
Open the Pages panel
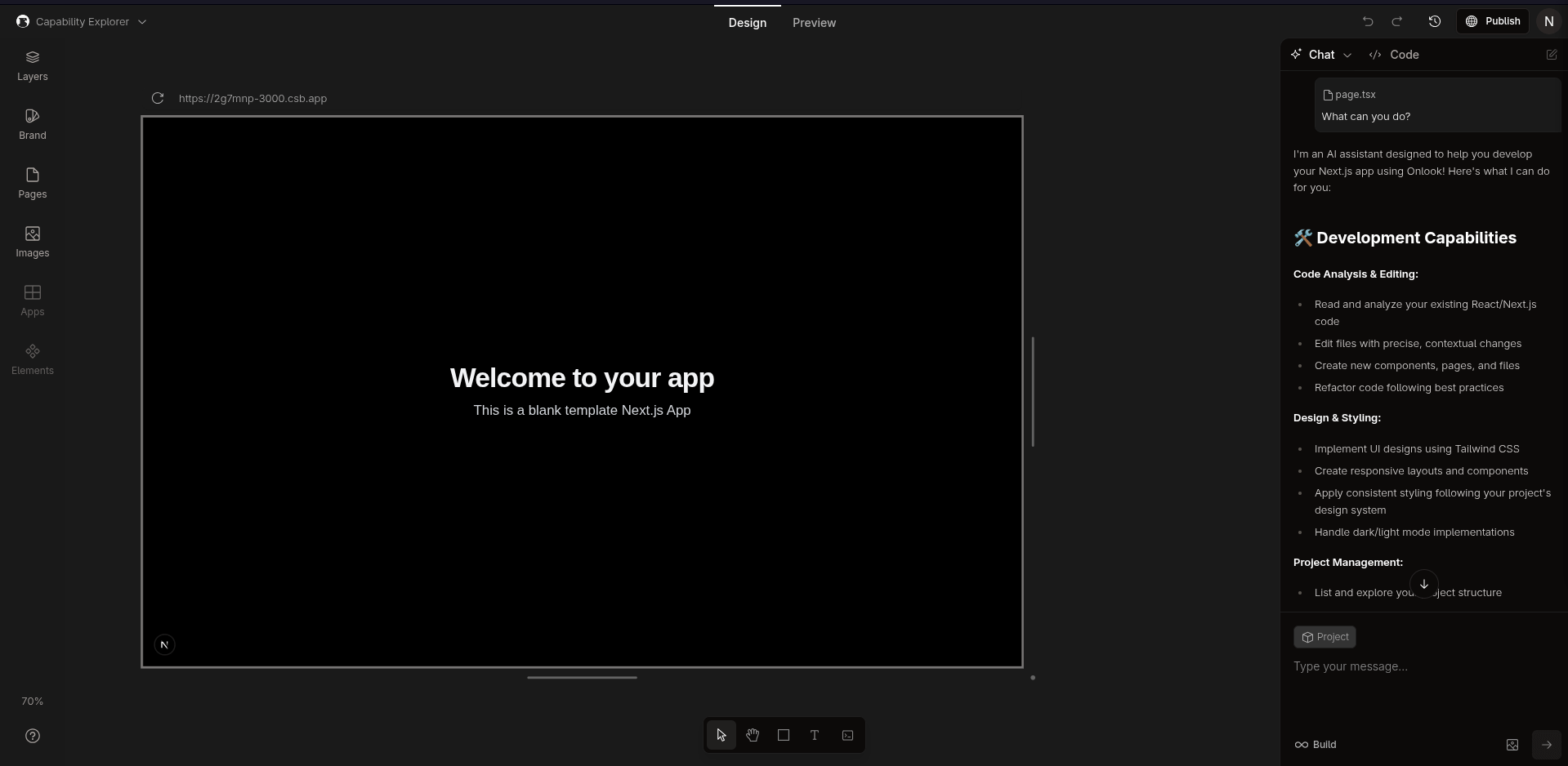point(33,183)
